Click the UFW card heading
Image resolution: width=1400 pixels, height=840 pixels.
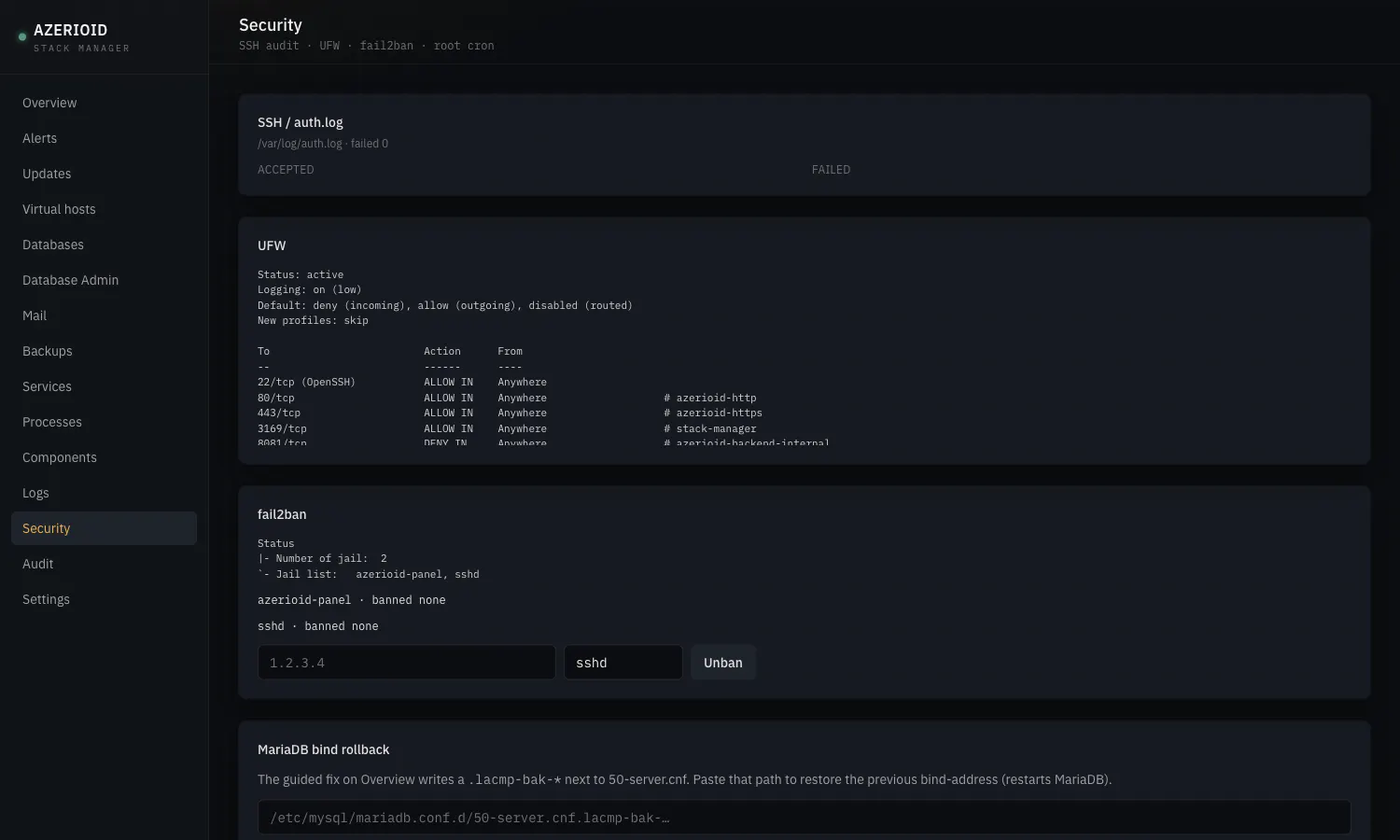pos(272,245)
